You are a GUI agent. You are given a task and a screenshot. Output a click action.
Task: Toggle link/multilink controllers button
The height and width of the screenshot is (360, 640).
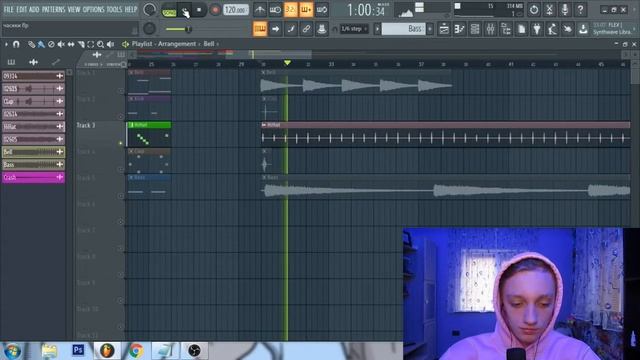[x=306, y=29]
